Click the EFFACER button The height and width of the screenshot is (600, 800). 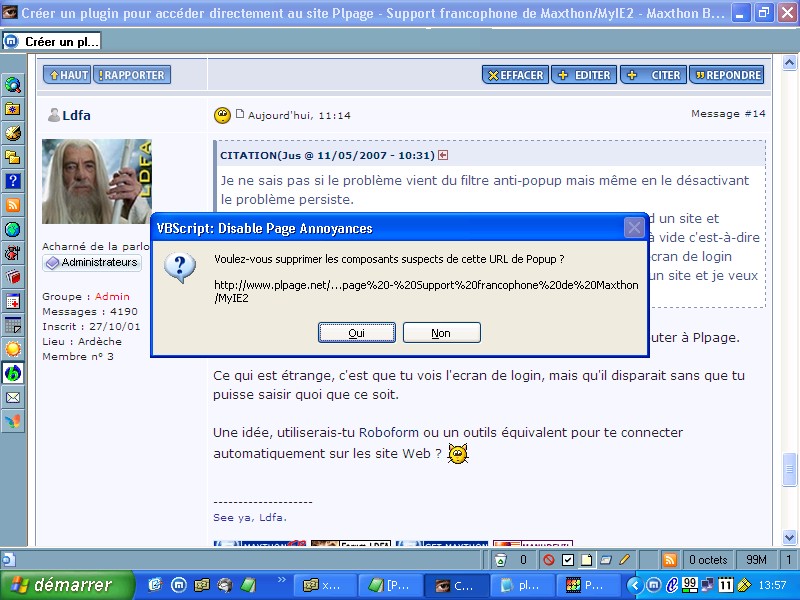click(x=515, y=75)
